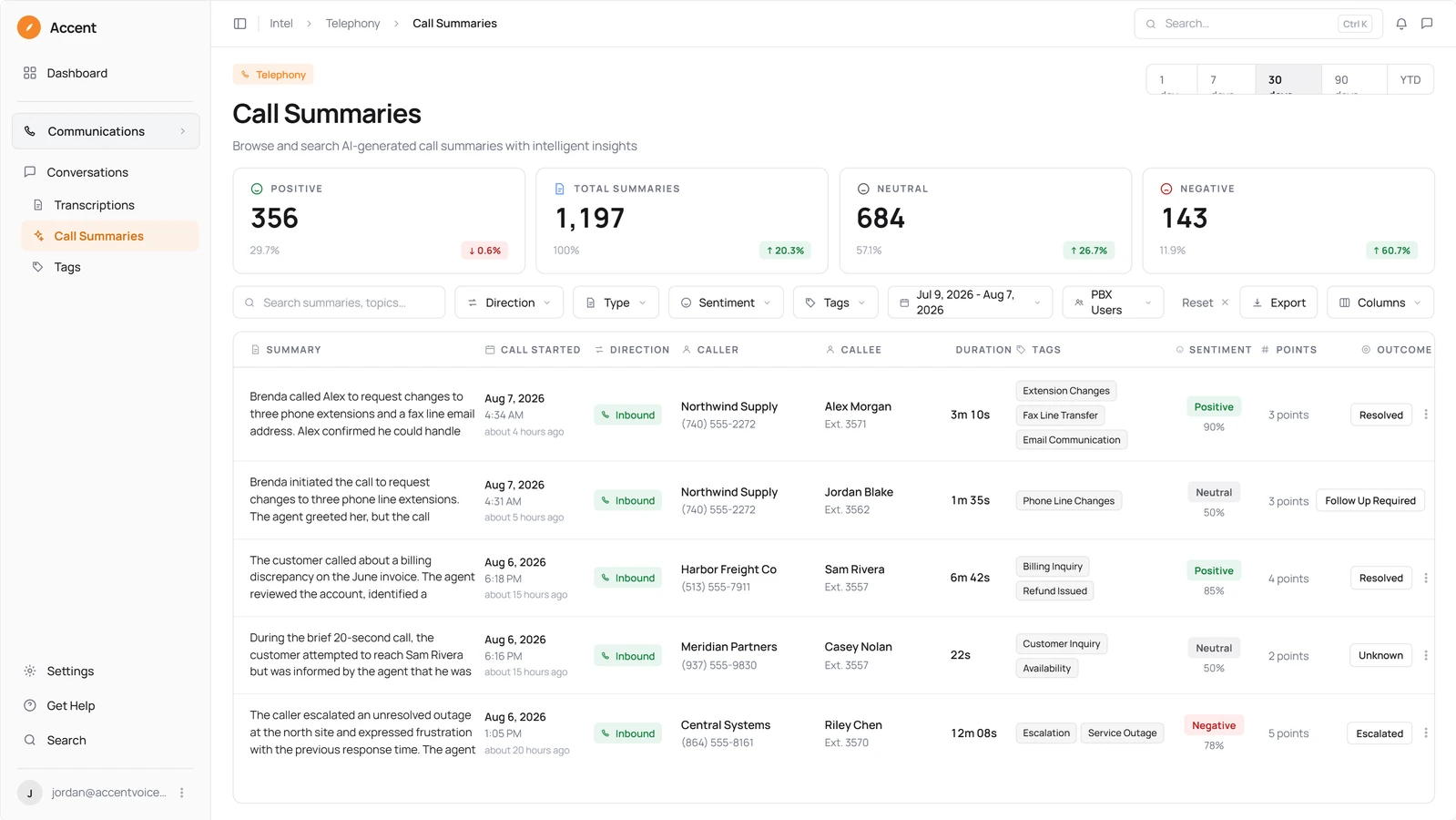Viewport: 1456px width, 820px height.
Task: Go to Intel breadcrumb
Action: 281,24
